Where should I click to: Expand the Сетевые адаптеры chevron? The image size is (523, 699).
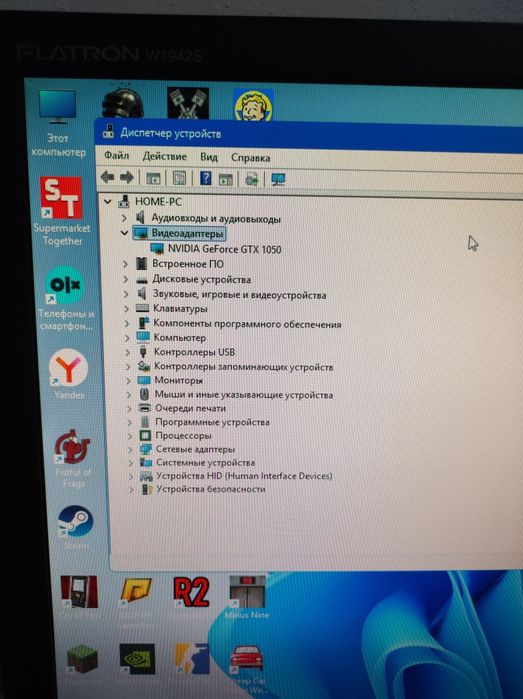point(130,449)
